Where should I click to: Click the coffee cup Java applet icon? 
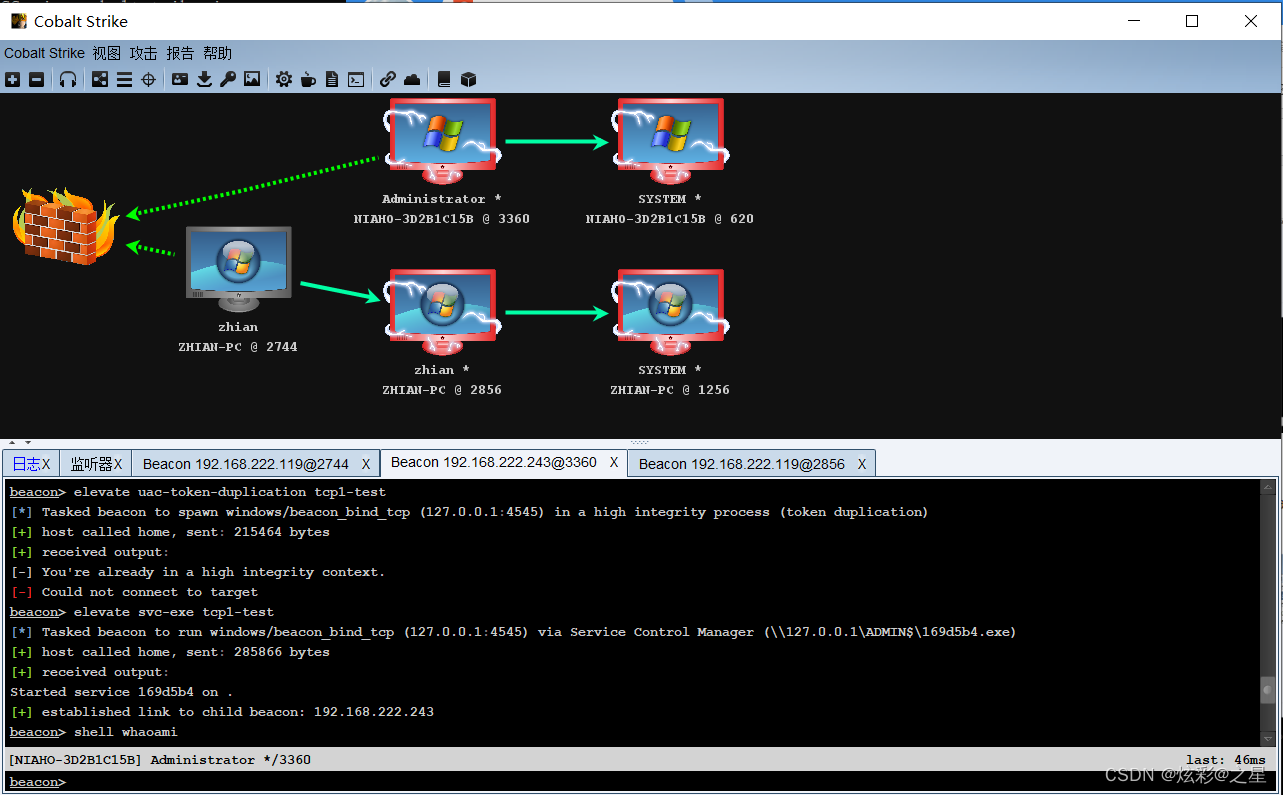(308, 79)
